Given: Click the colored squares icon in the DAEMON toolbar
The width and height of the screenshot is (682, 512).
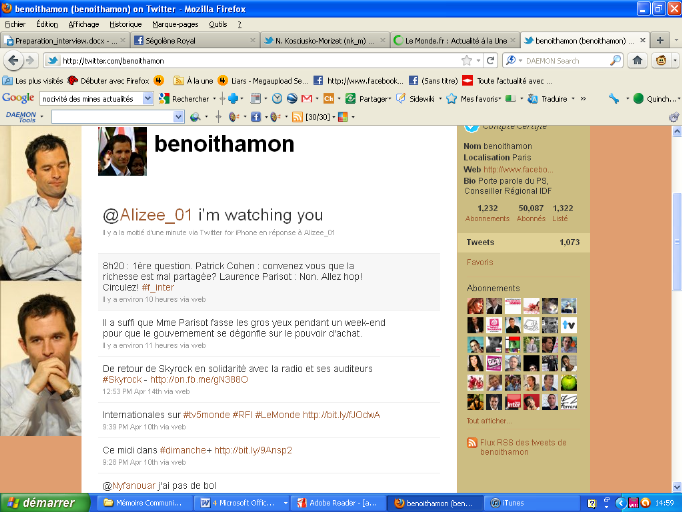Looking at the screenshot, I should tap(343, 117).
